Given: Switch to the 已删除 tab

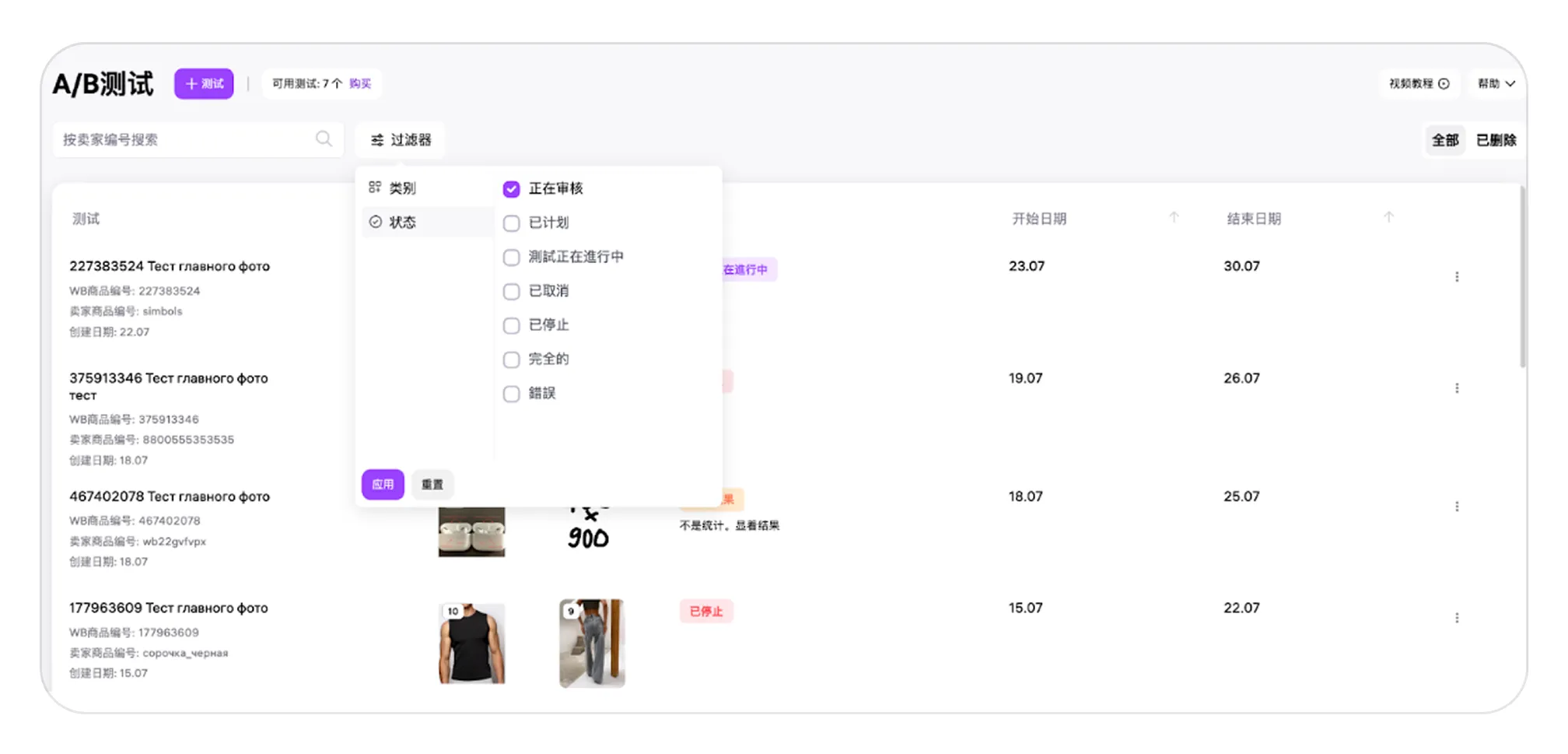Looking at the screenshot, I should click(x=1496, y=140).
